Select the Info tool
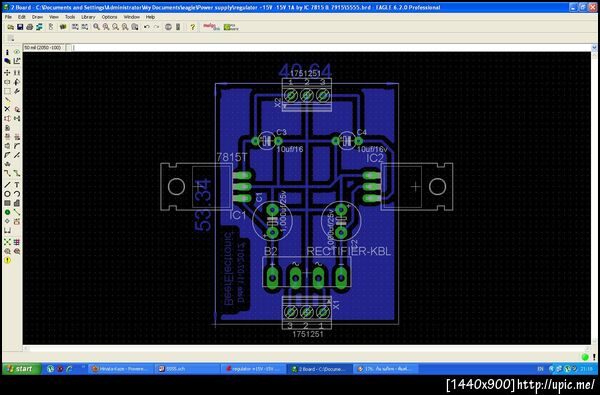Image resolution: width=600 pixels, height=395 pixels. click(x=7, y=52)
